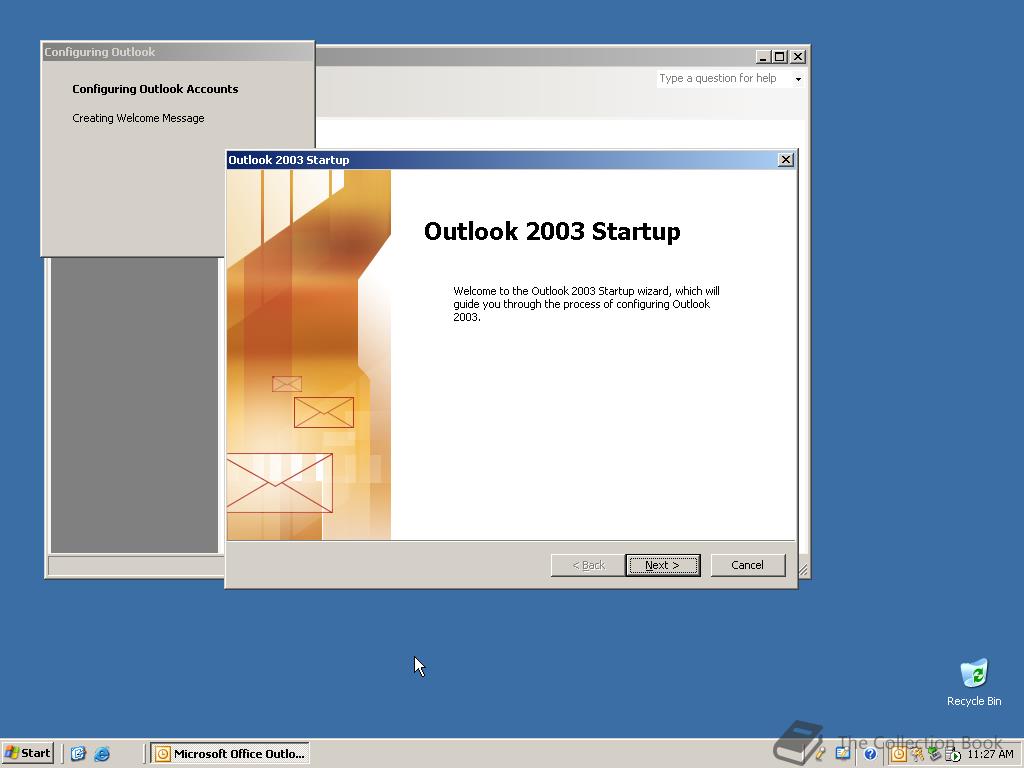Image resolution: width=1024 pixels, height=768 pixels.
Task: Click the welcome paragraph text in the wizard
Action: click(586, 304)
